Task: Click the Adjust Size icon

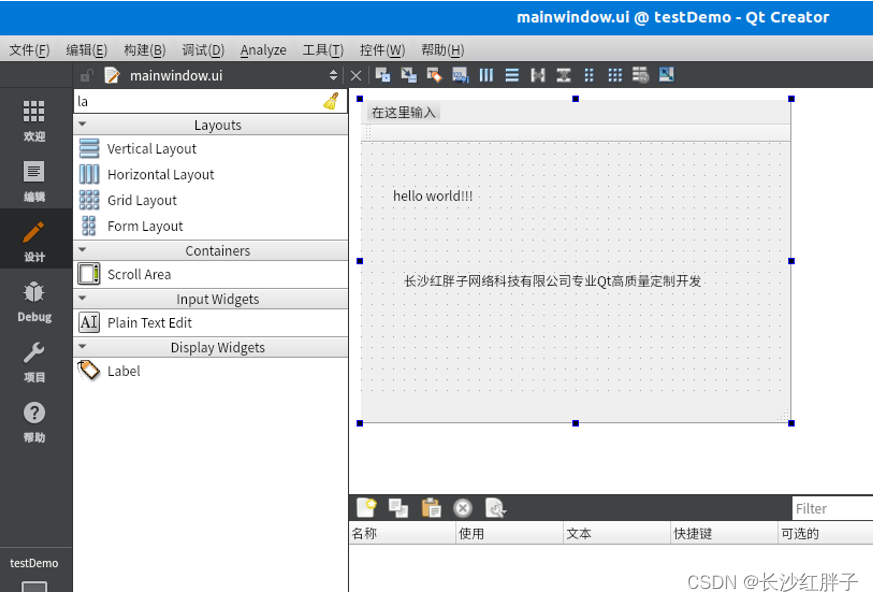Action: point(666,75)
